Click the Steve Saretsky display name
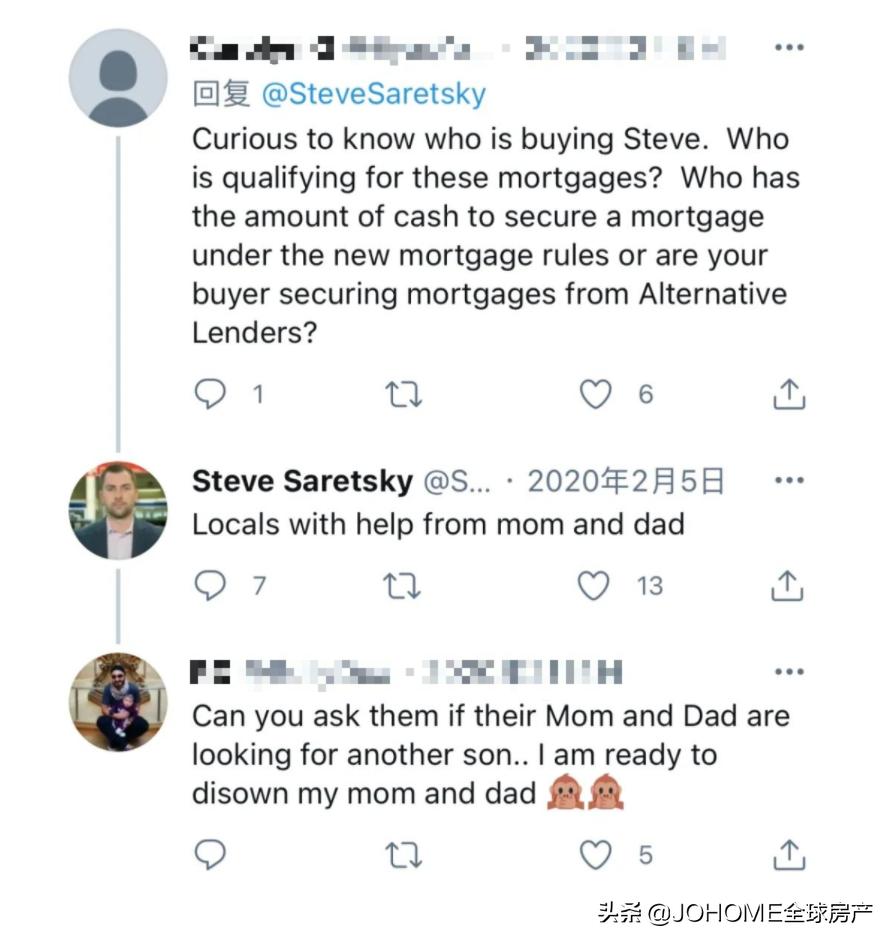Screen dimensions: 892x944 302,482
